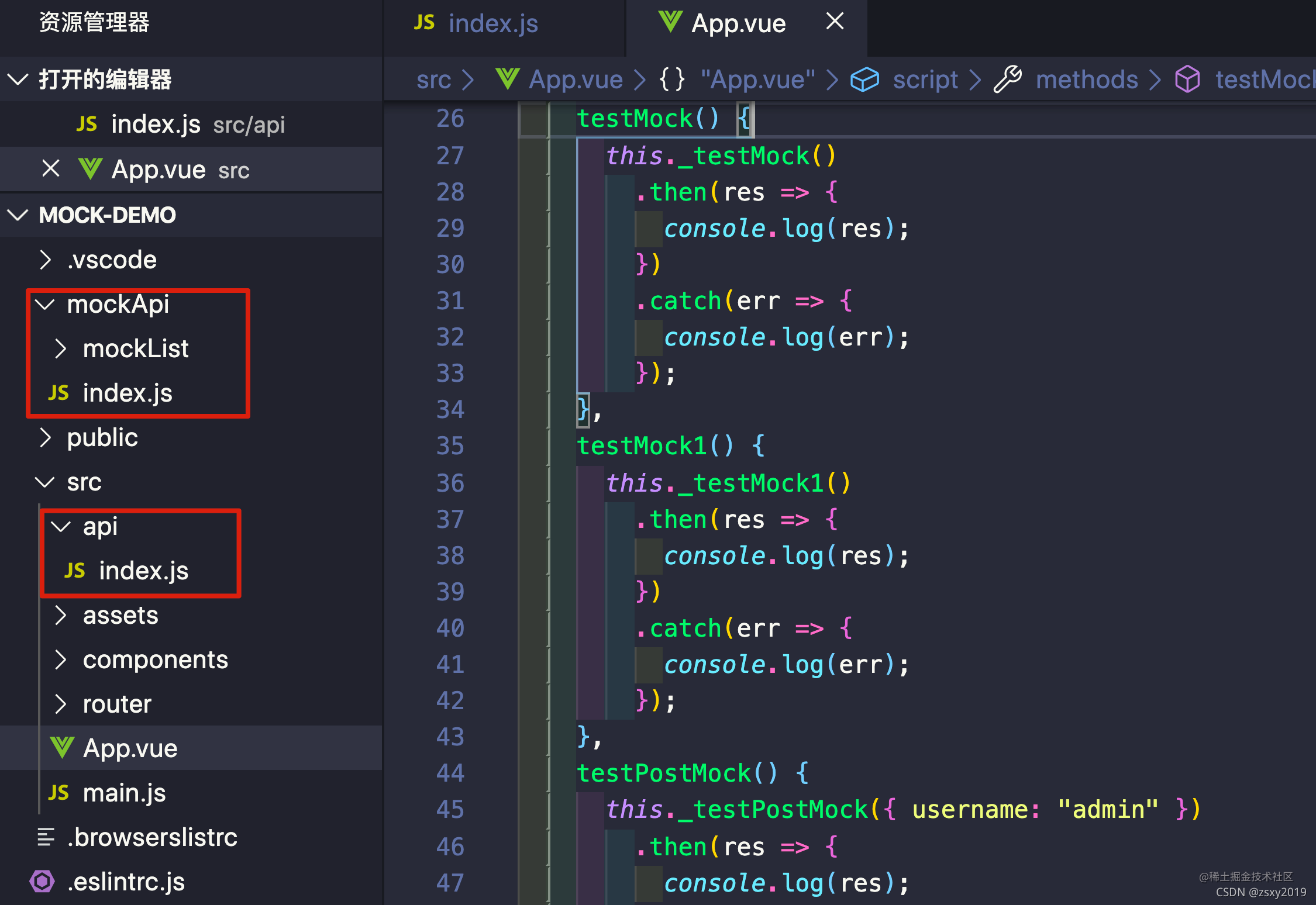Click the testMock breadcrumb segment
This screenshot has height=905, width=1316.
click(x=1265, y=80)
